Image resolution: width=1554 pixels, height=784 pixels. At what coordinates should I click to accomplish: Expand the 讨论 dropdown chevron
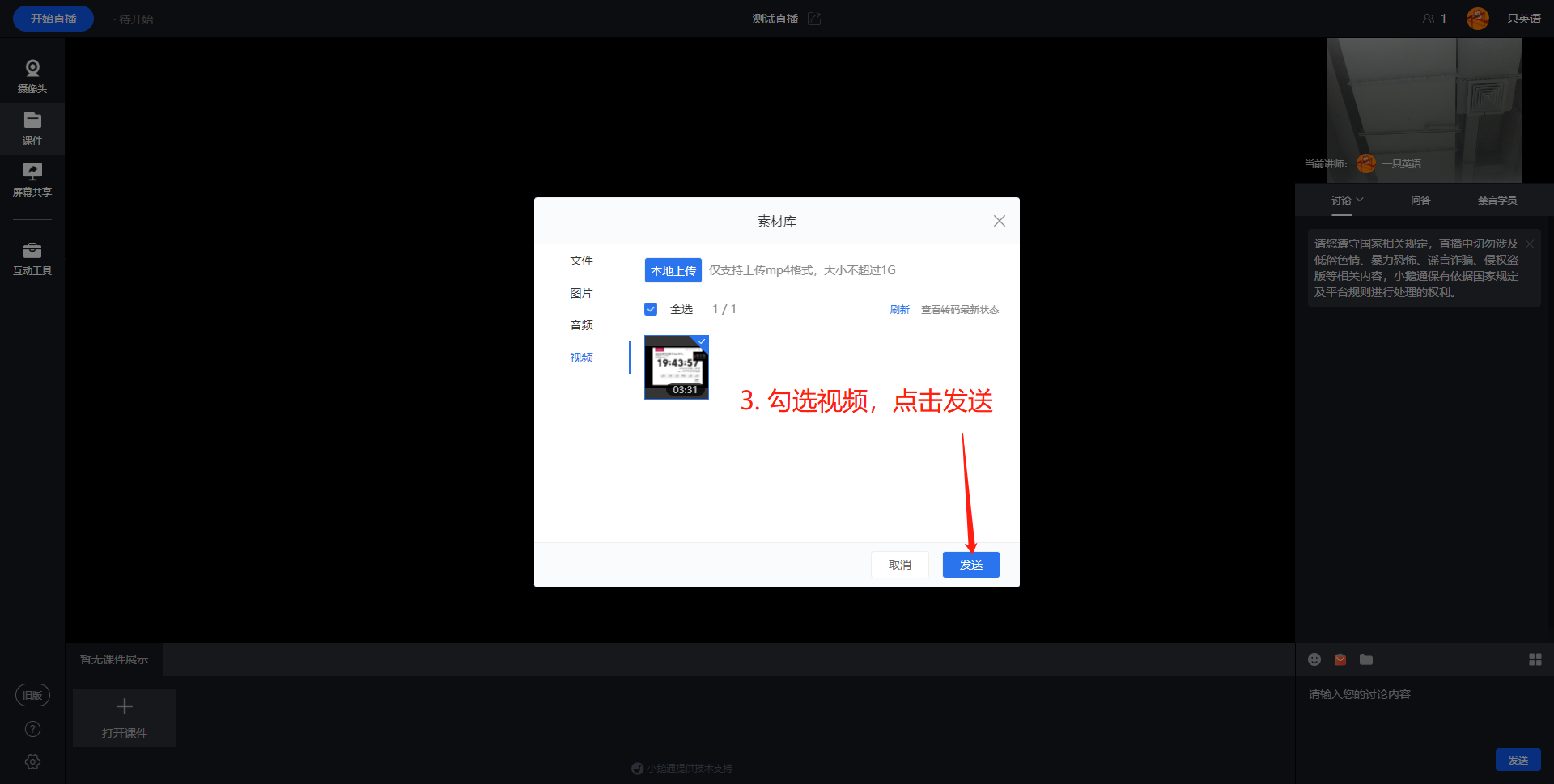pyautogui.click(x=1360, y=200)
